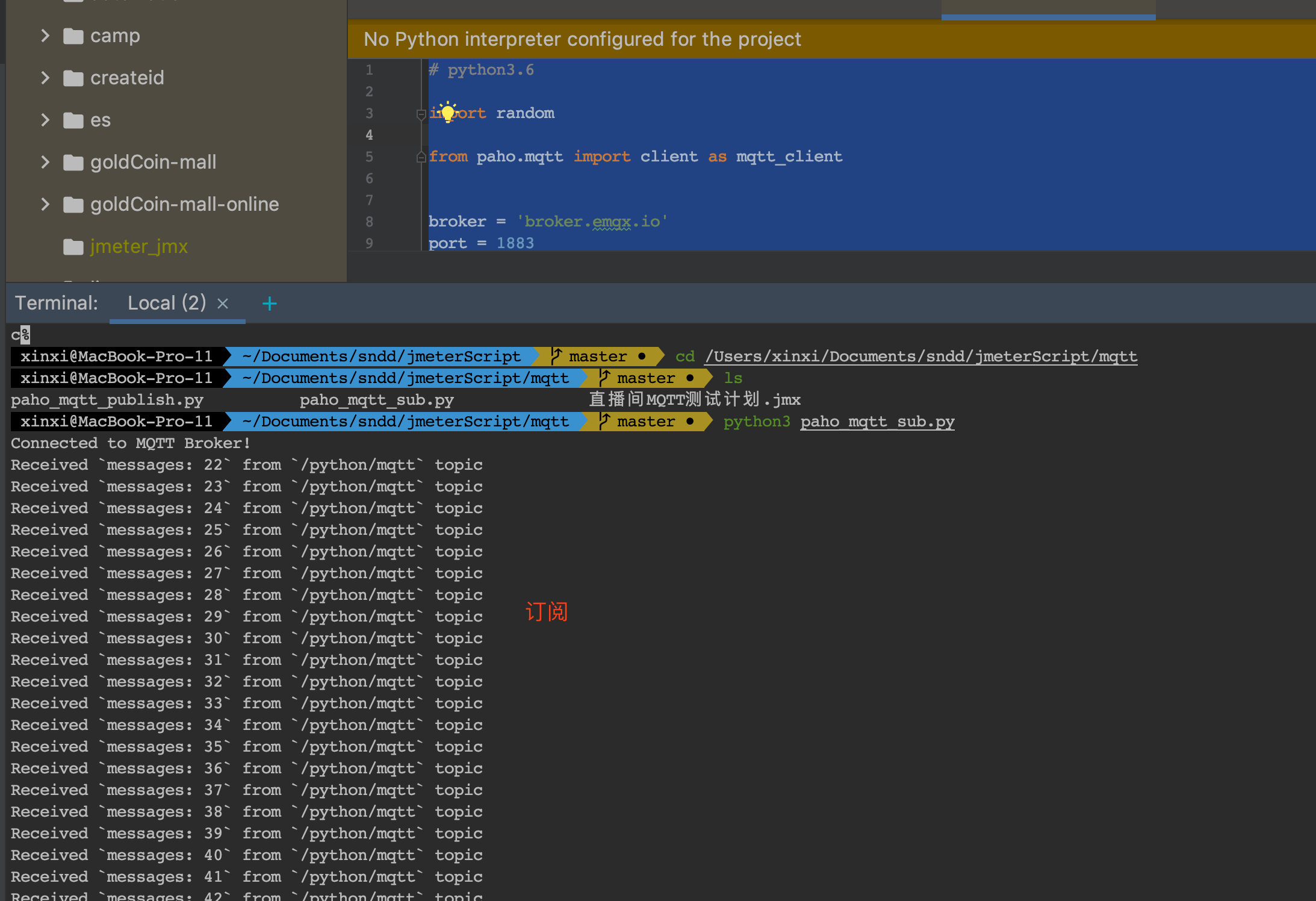Close the Local (2) terminal session
Screen dimensions: 1316x901
coord(223,303)
